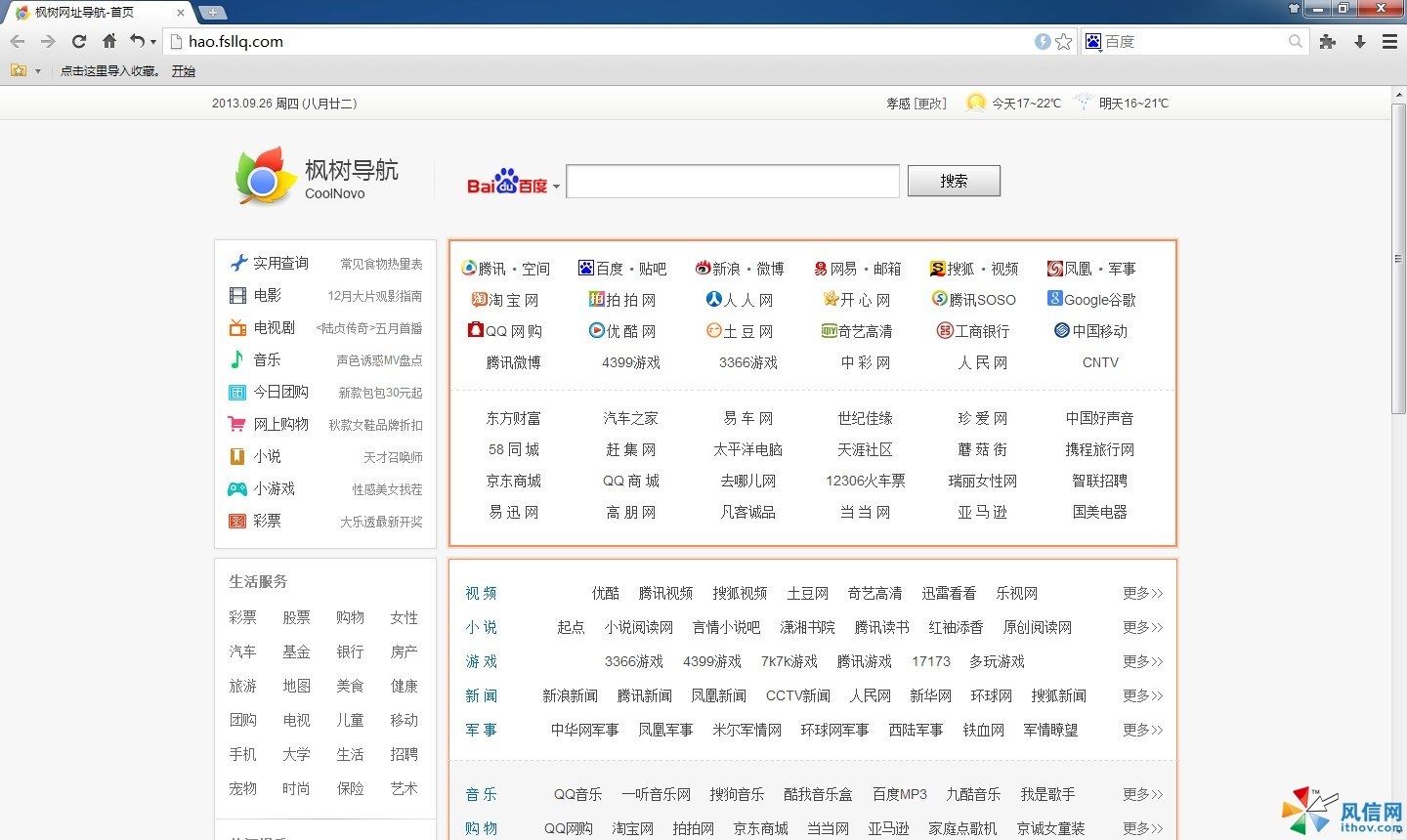
Task: Click the Baidu search text field
Action: pos(733,181)
